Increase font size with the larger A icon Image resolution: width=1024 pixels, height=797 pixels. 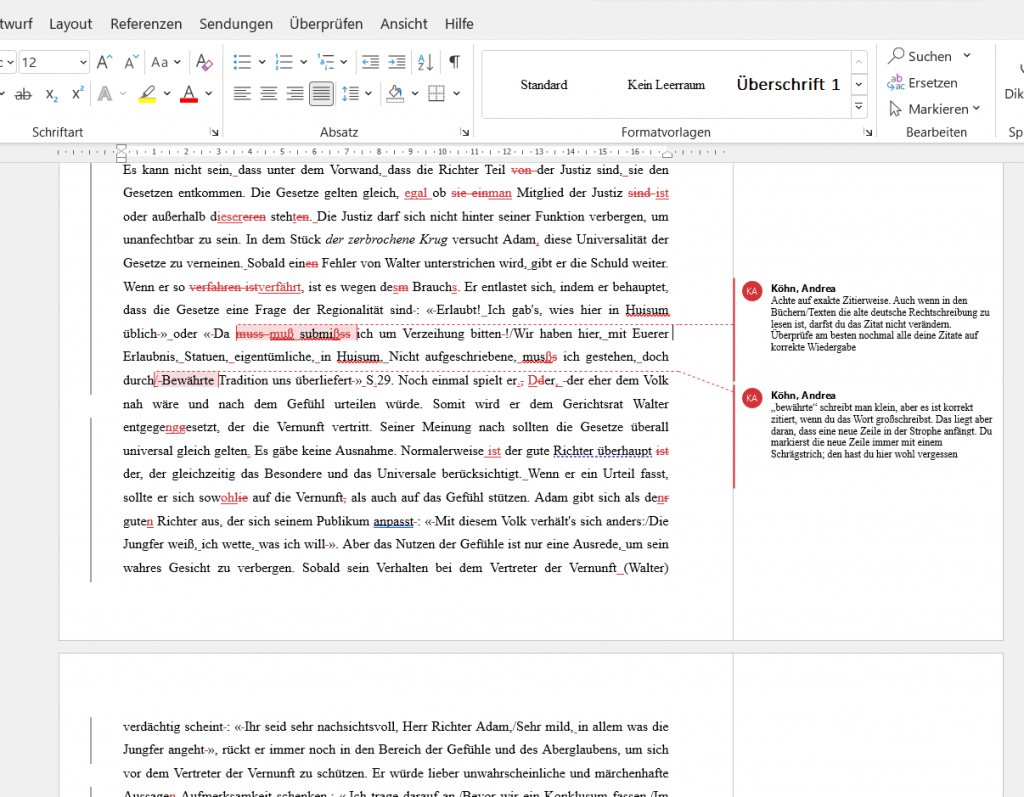coord(104,62)
